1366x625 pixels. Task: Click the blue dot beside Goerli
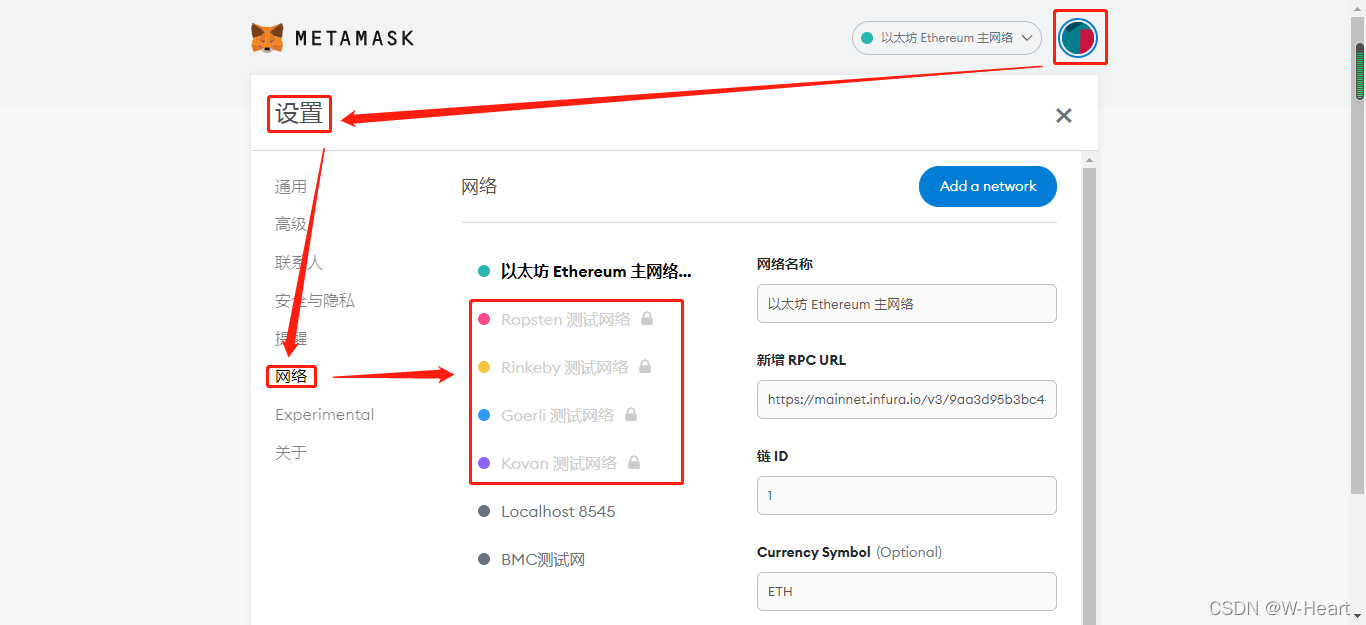point(484,415)
